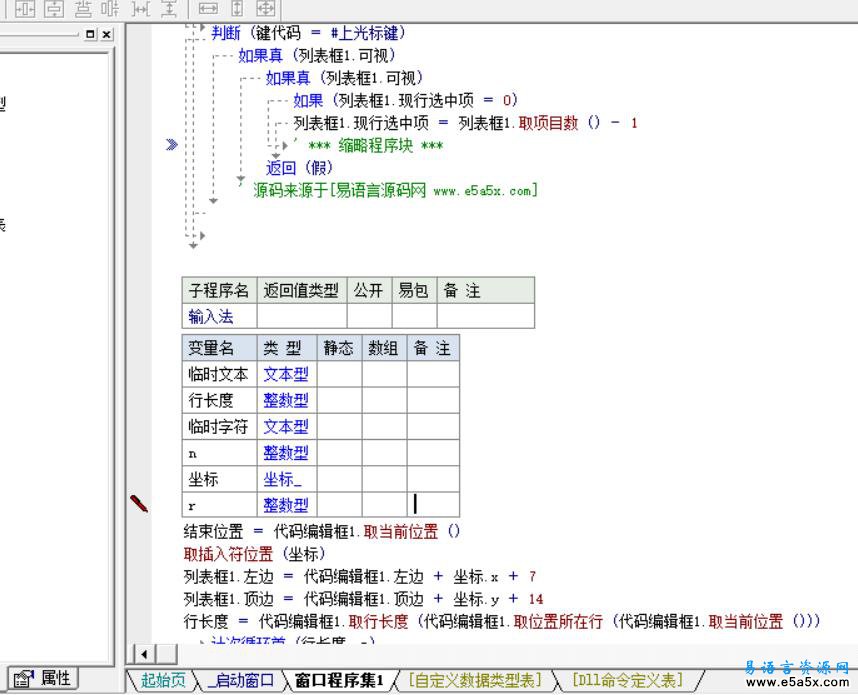Click the 结束位置 = 代码编辑框1.取当前位置 line
The image size is (858, 695).
322,531
